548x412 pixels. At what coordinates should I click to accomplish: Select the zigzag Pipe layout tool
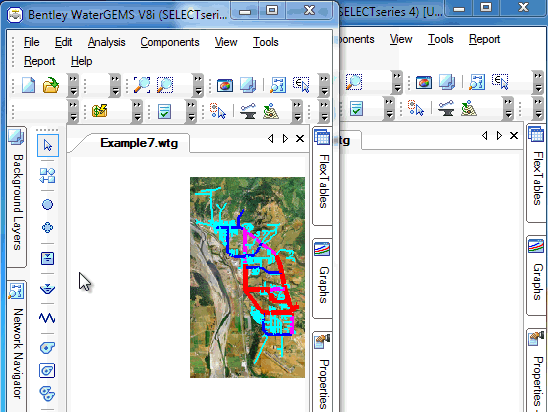(47, 318)
